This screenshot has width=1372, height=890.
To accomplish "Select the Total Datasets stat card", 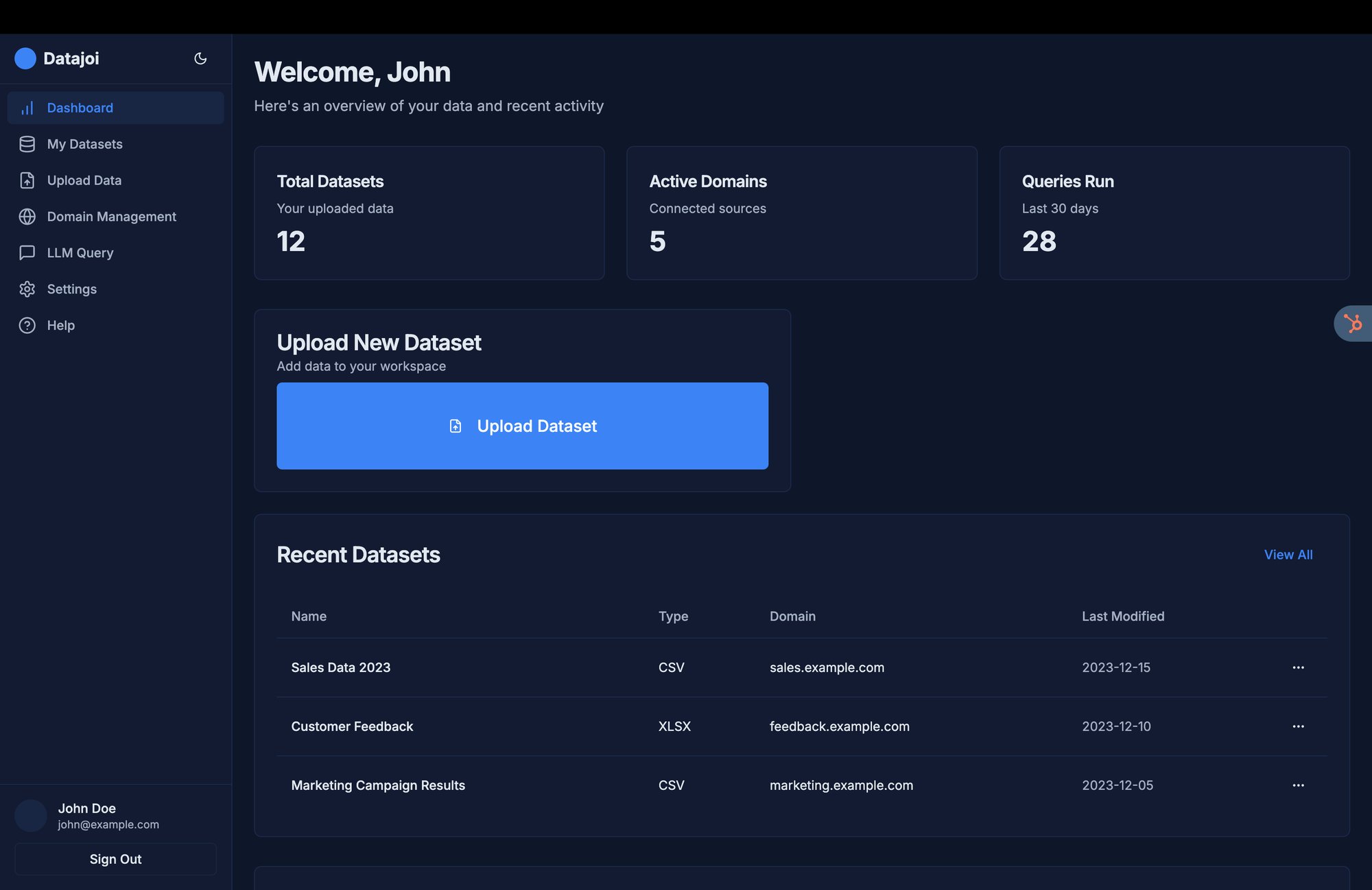I will (429, 213).
